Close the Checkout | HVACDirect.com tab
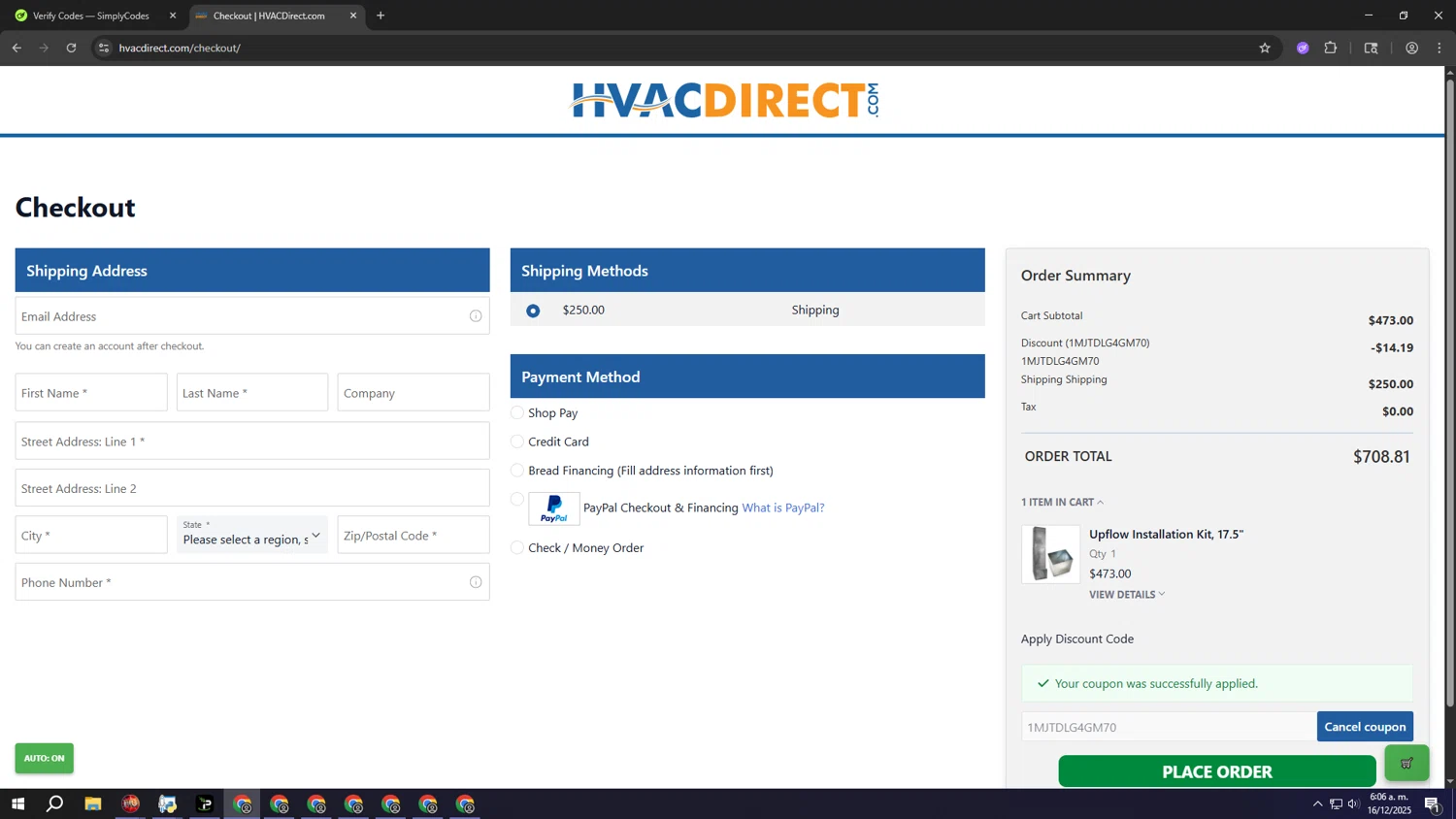This screenshot has width=1456, height=819. [353, 16]
